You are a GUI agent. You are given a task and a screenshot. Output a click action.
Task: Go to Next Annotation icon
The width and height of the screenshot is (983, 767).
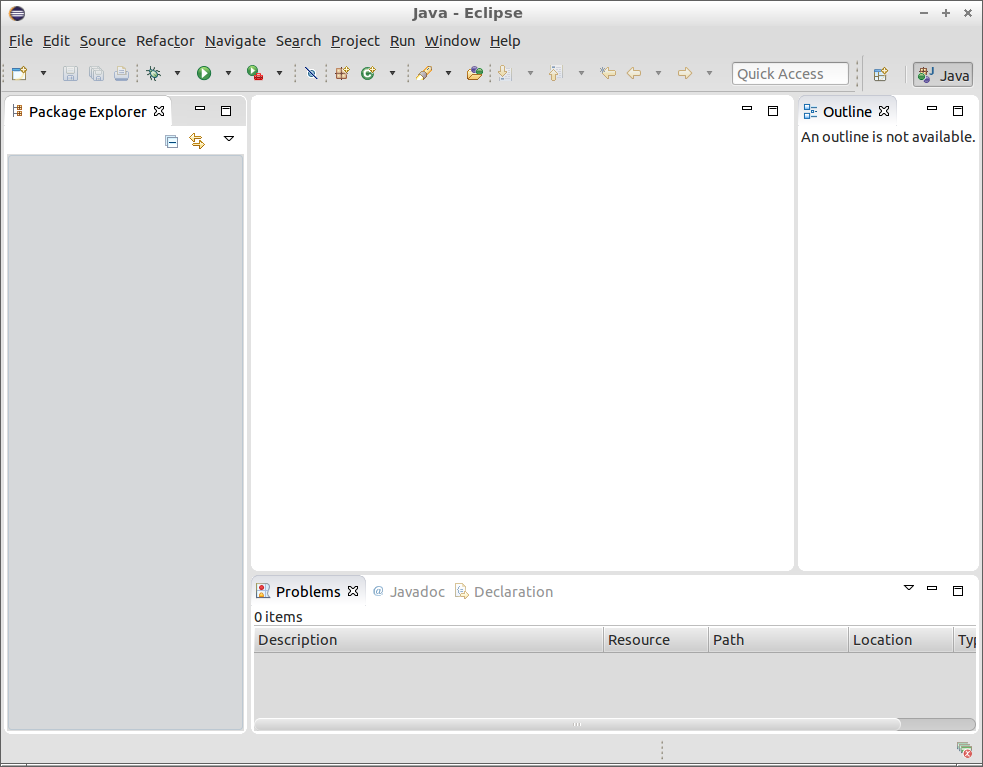click(x=505, y=73)
